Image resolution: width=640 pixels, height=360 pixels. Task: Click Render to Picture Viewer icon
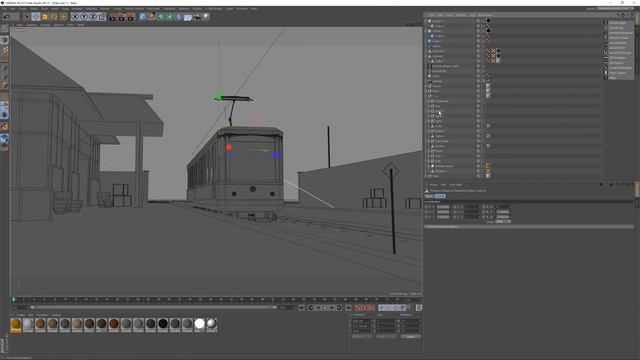coord(122,17)
